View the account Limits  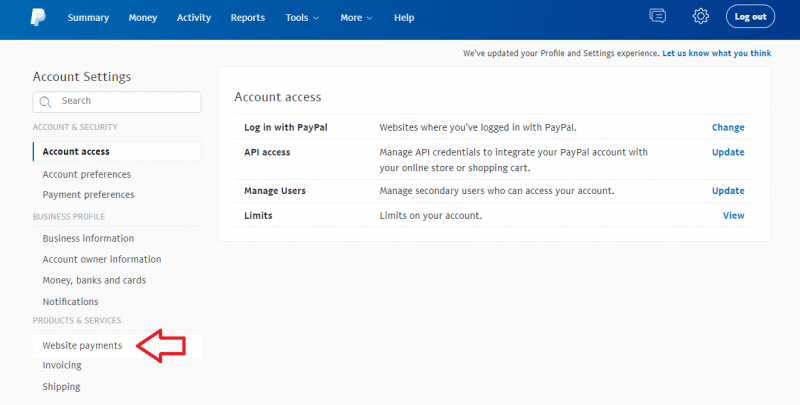[733, 216]
